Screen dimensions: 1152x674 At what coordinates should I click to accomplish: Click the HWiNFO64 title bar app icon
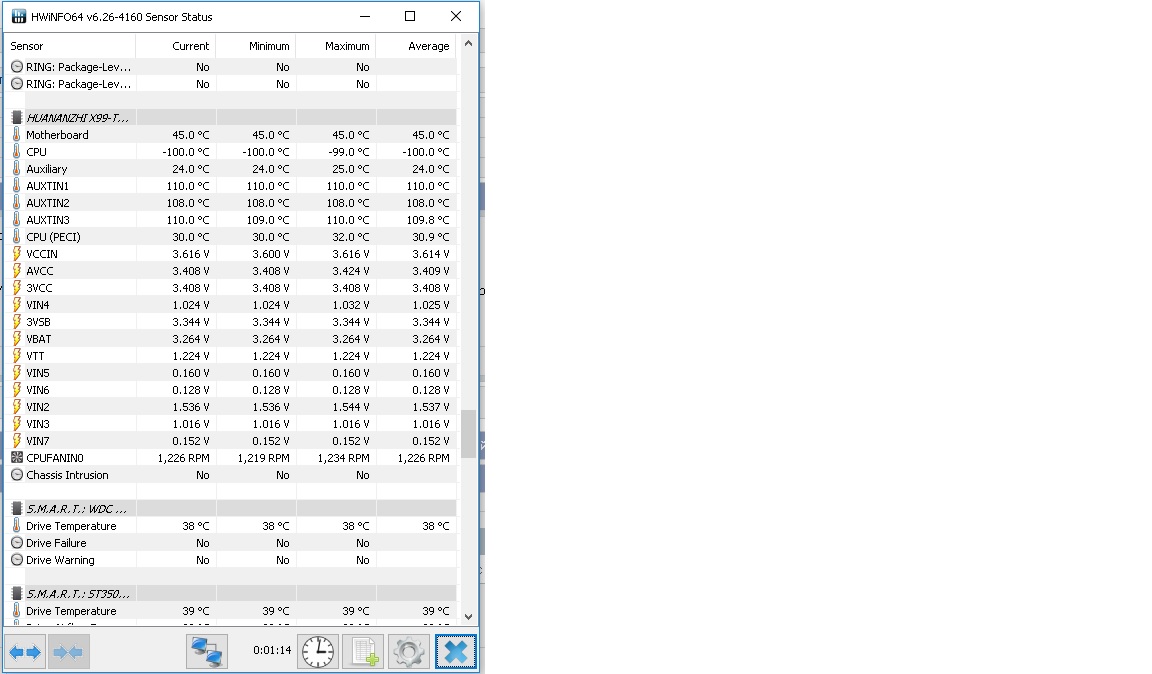pos(18,16)
